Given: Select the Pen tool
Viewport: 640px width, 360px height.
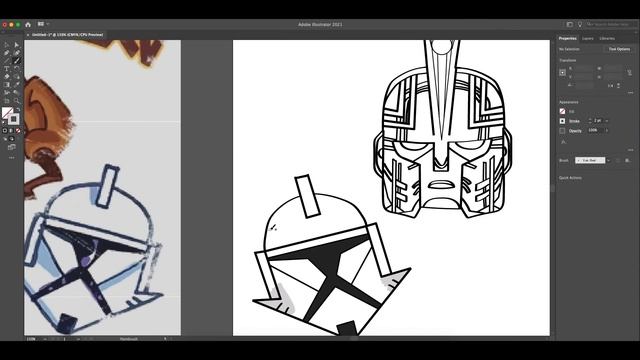Looking at the screenshot, I should [x=6, y=53].
